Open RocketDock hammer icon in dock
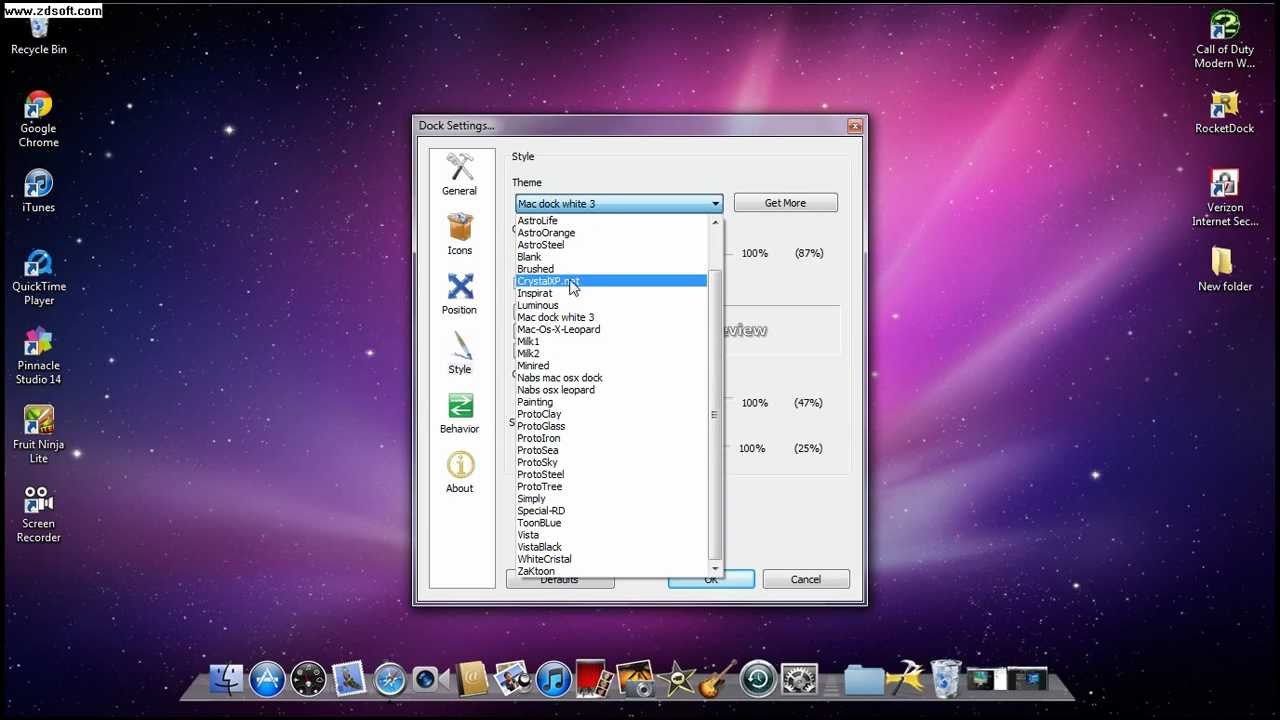Viewport: 1280px width, 720px height. 905,679
